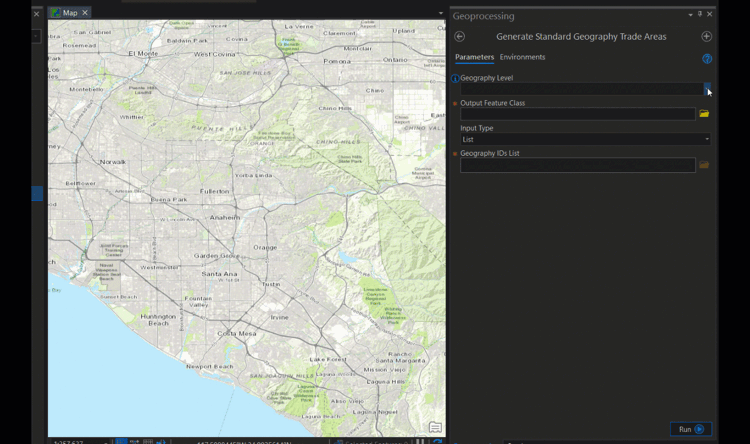Click the Garden Grove label on the map
The height and width of the screenshot is (444, 750).
coord(217,255)
